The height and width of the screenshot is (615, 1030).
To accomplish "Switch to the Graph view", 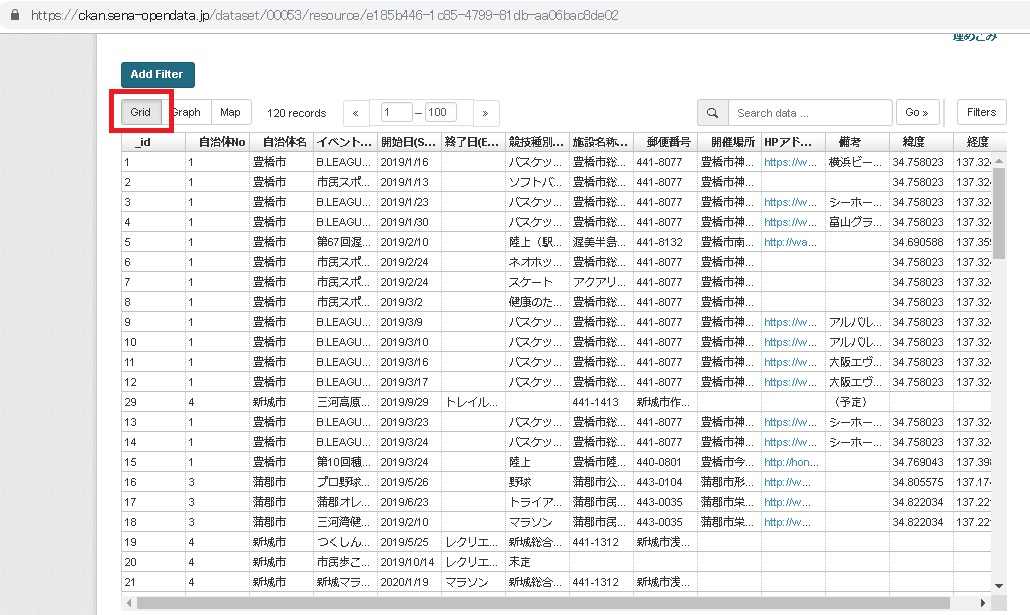I will (x=186, y=113).
